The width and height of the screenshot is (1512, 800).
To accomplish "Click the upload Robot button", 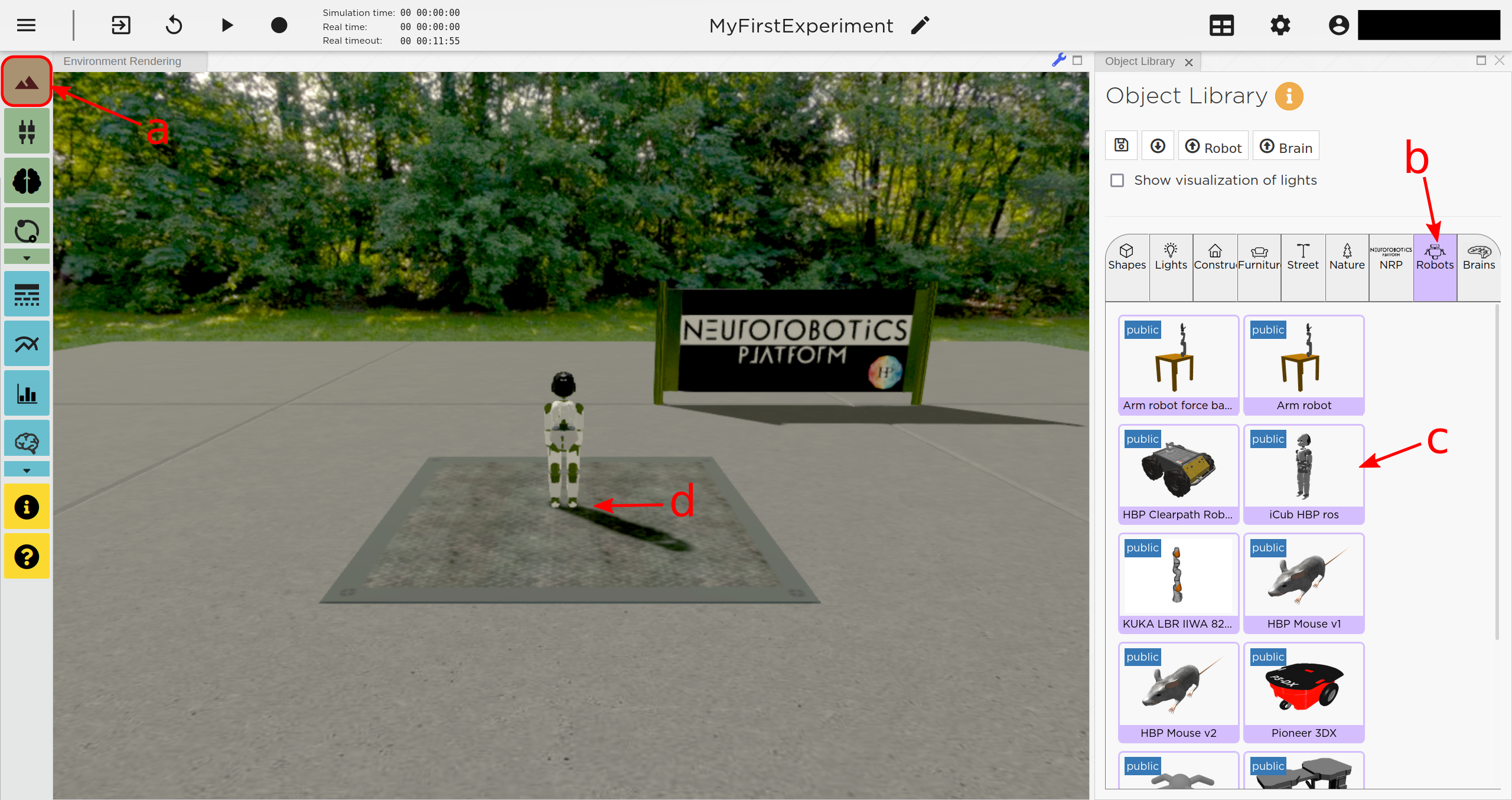I will pos(1213,146).
